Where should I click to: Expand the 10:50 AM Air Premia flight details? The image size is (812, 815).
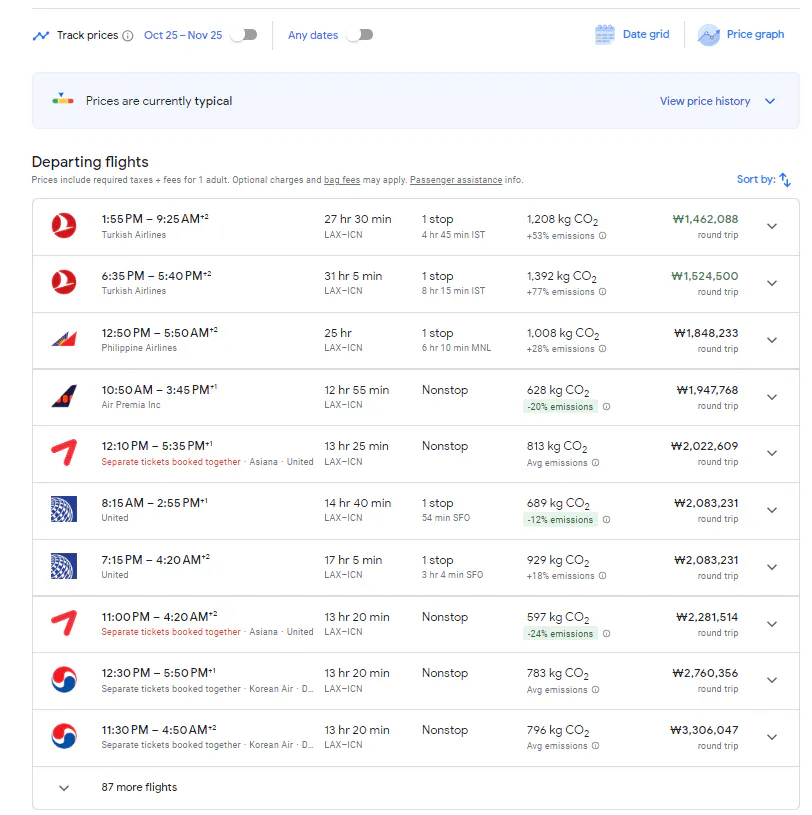771,397
